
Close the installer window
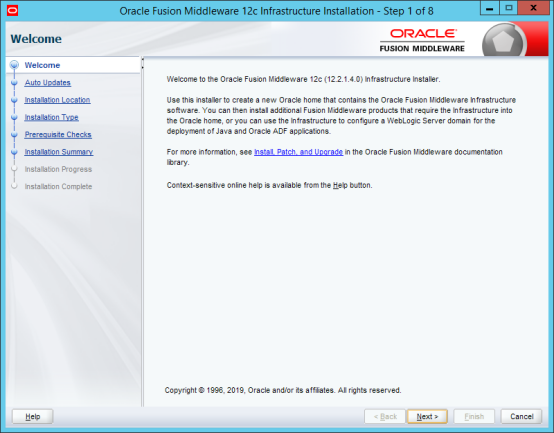[534, 8]
